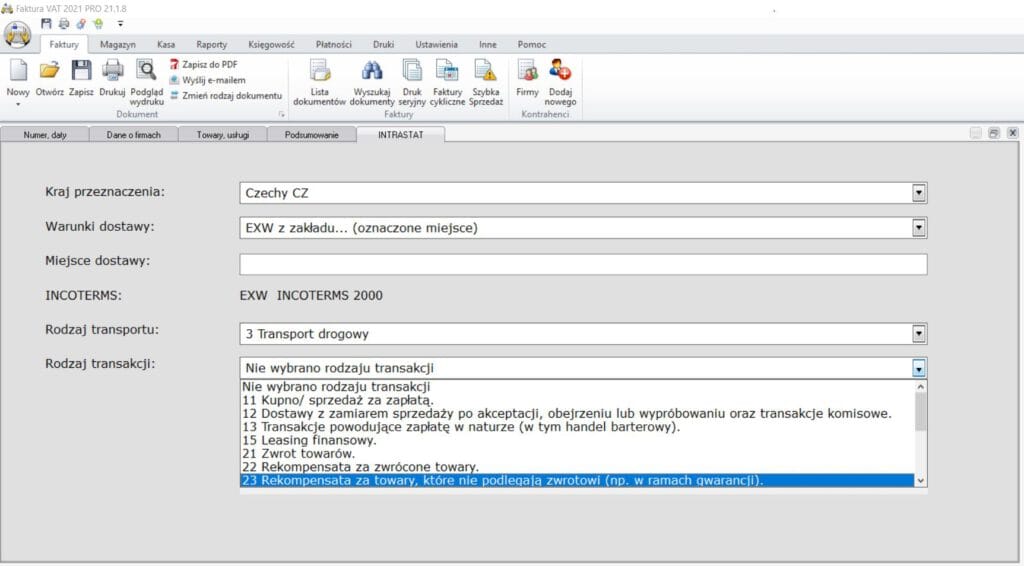Click the transaction list scrollbar down arrow
This screenshot has width=1024, height=566.
[x=920, y=480]
